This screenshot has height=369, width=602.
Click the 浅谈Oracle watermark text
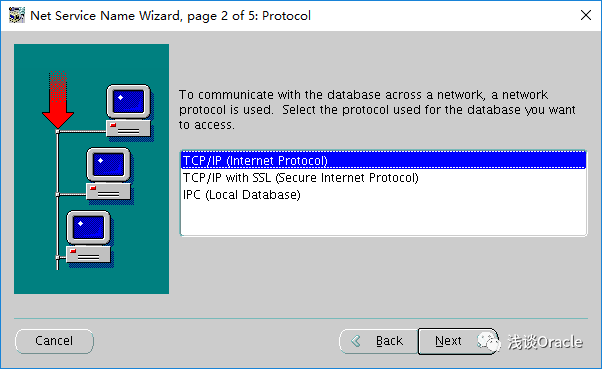(x=545, y=342)
